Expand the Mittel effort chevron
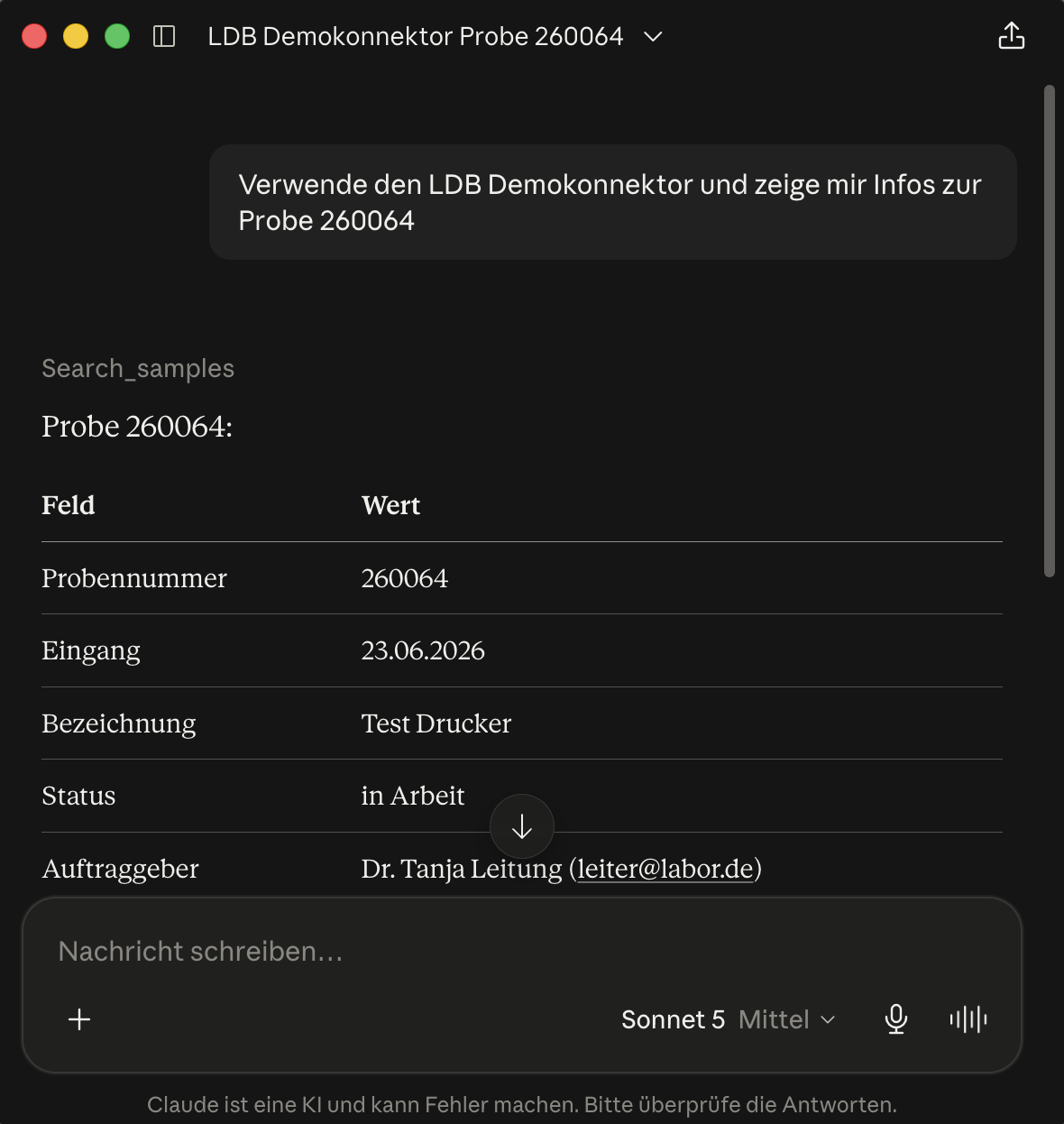 [829, 1019]
